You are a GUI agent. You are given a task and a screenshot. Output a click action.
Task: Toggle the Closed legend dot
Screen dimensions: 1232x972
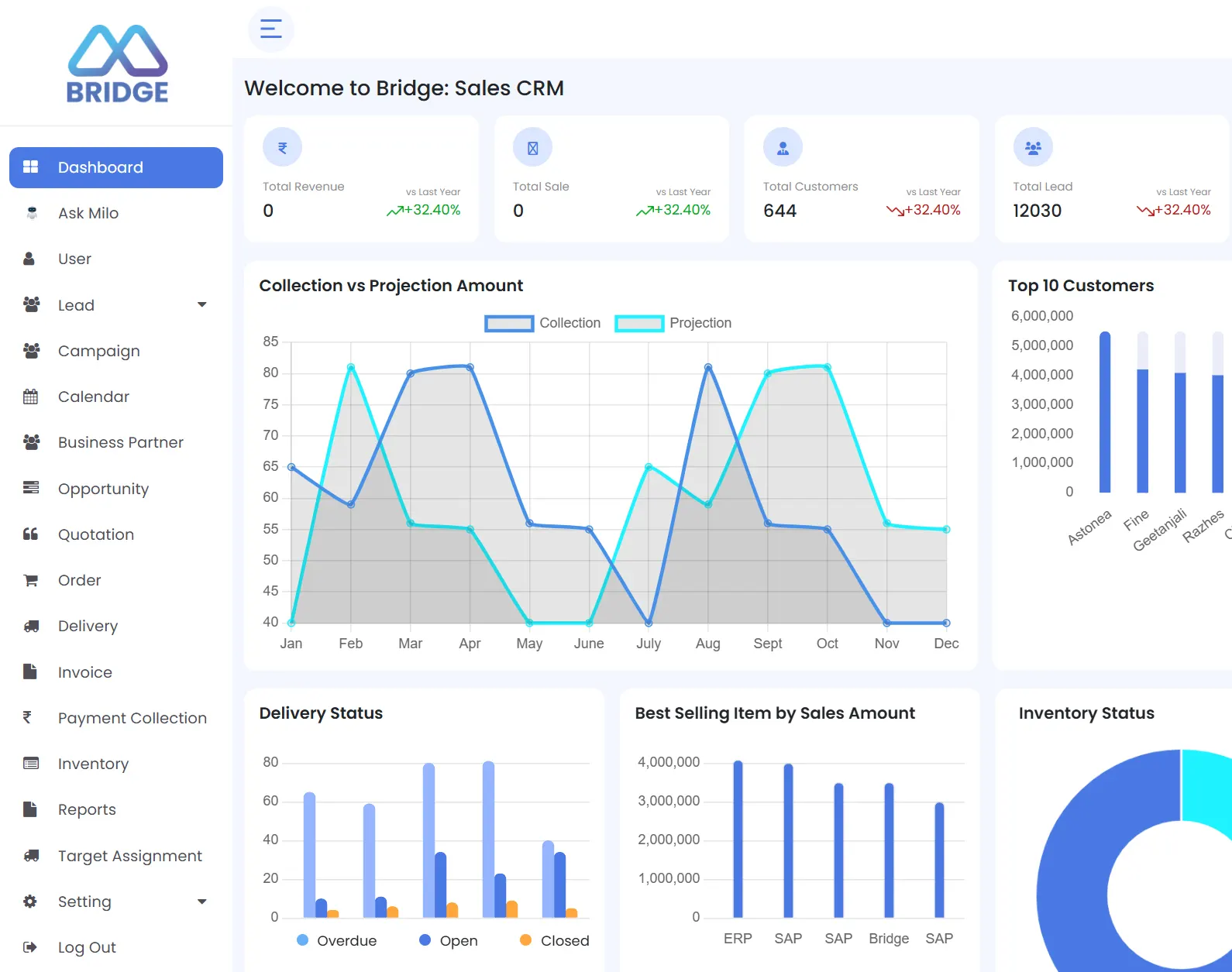(x=525, y=939)
